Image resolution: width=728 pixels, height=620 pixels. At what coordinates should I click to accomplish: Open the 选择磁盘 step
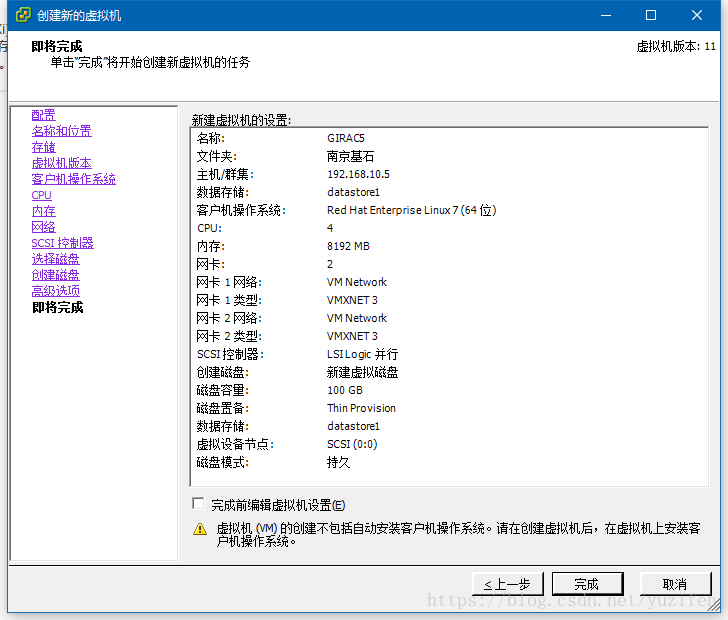click(56, 259)
